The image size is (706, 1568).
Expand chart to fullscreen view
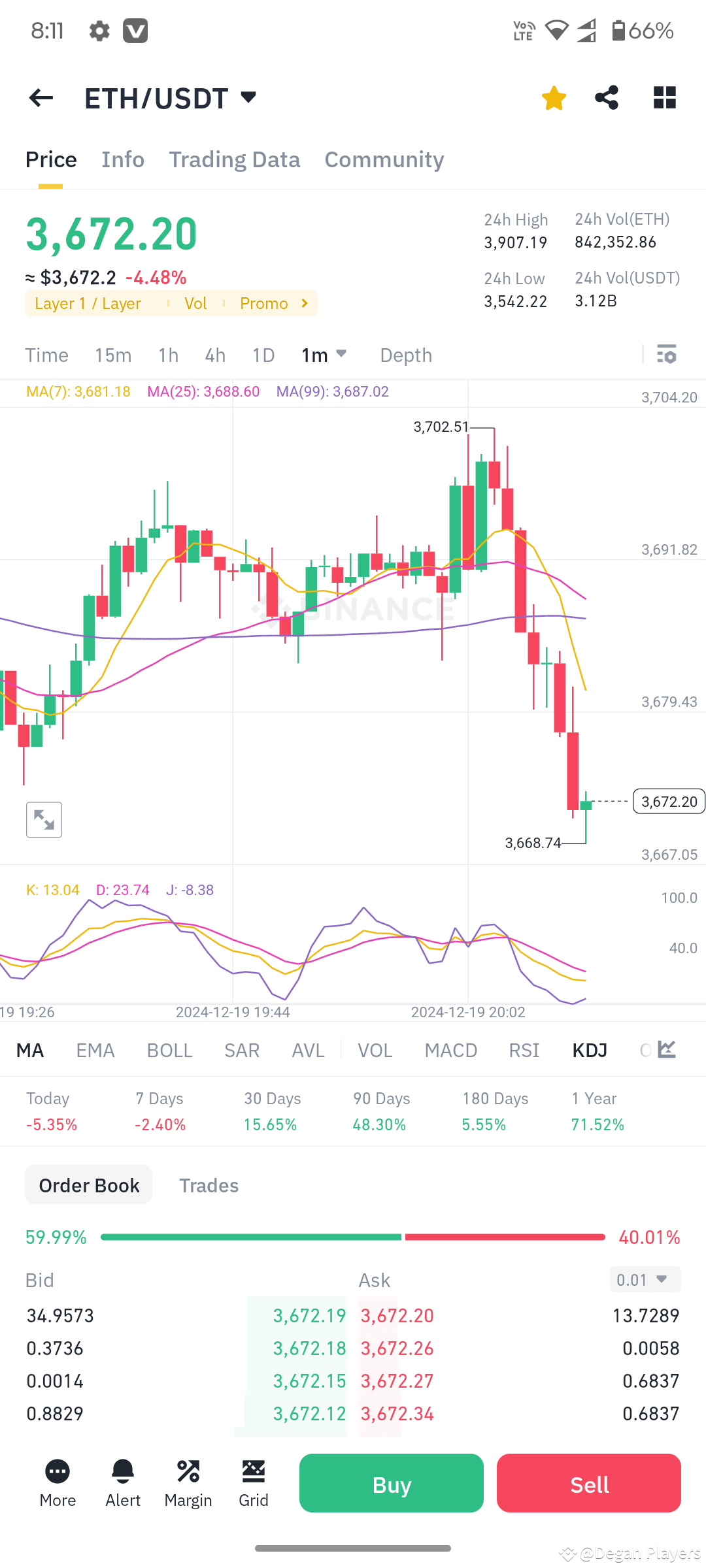coord(43,819)
